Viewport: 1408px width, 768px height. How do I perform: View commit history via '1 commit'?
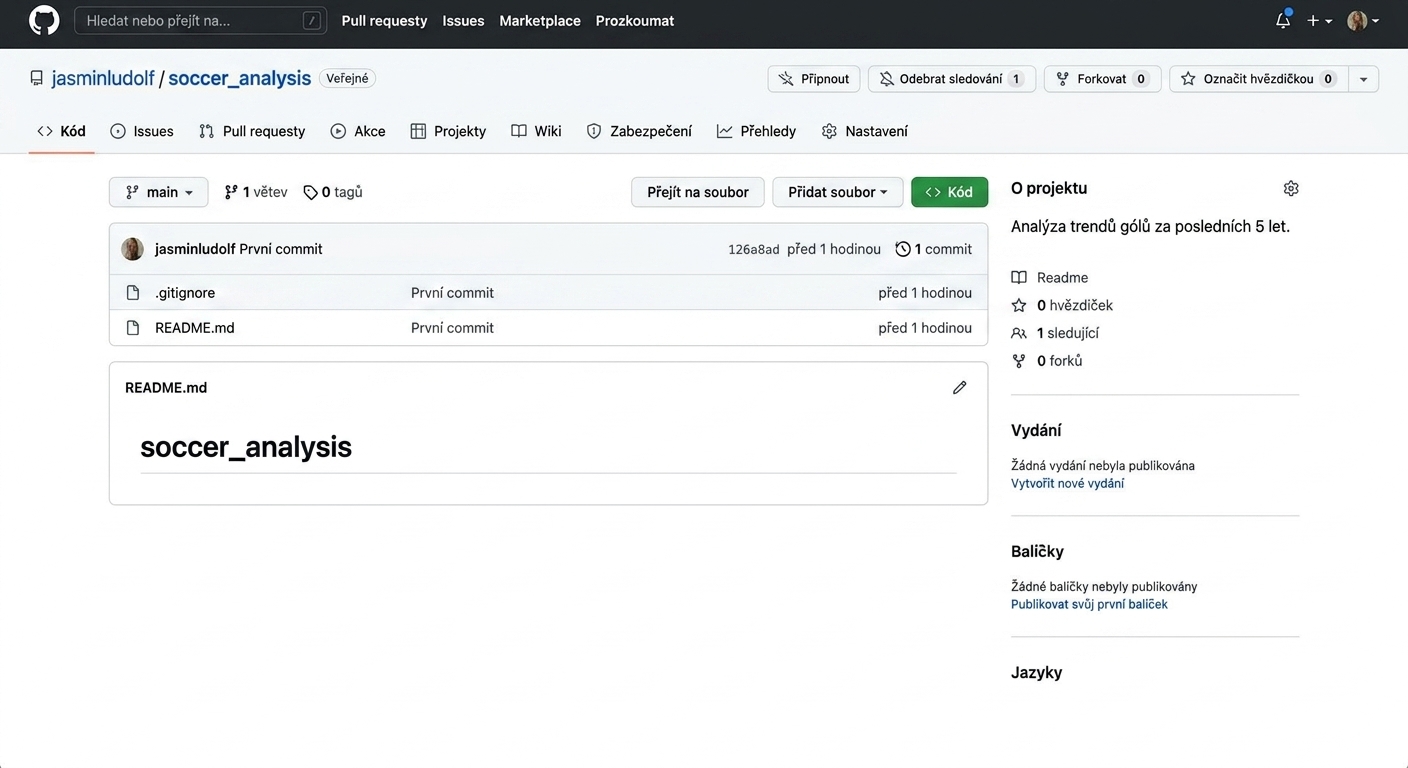point(934,249)
